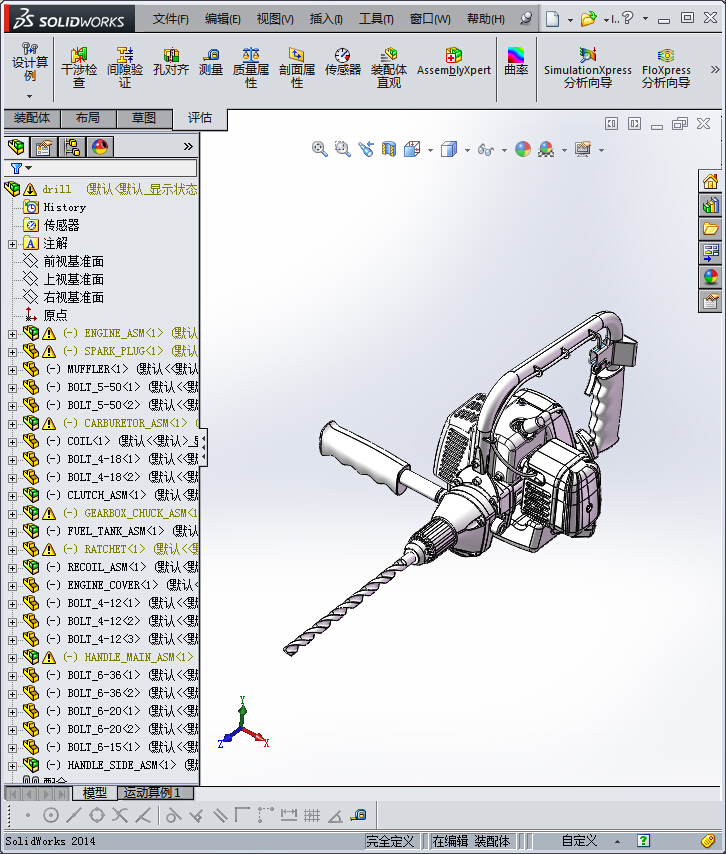Click Zoom to Area in view toolbar
The height and width of the screenshot is (854, 726).
coord(343,149)
